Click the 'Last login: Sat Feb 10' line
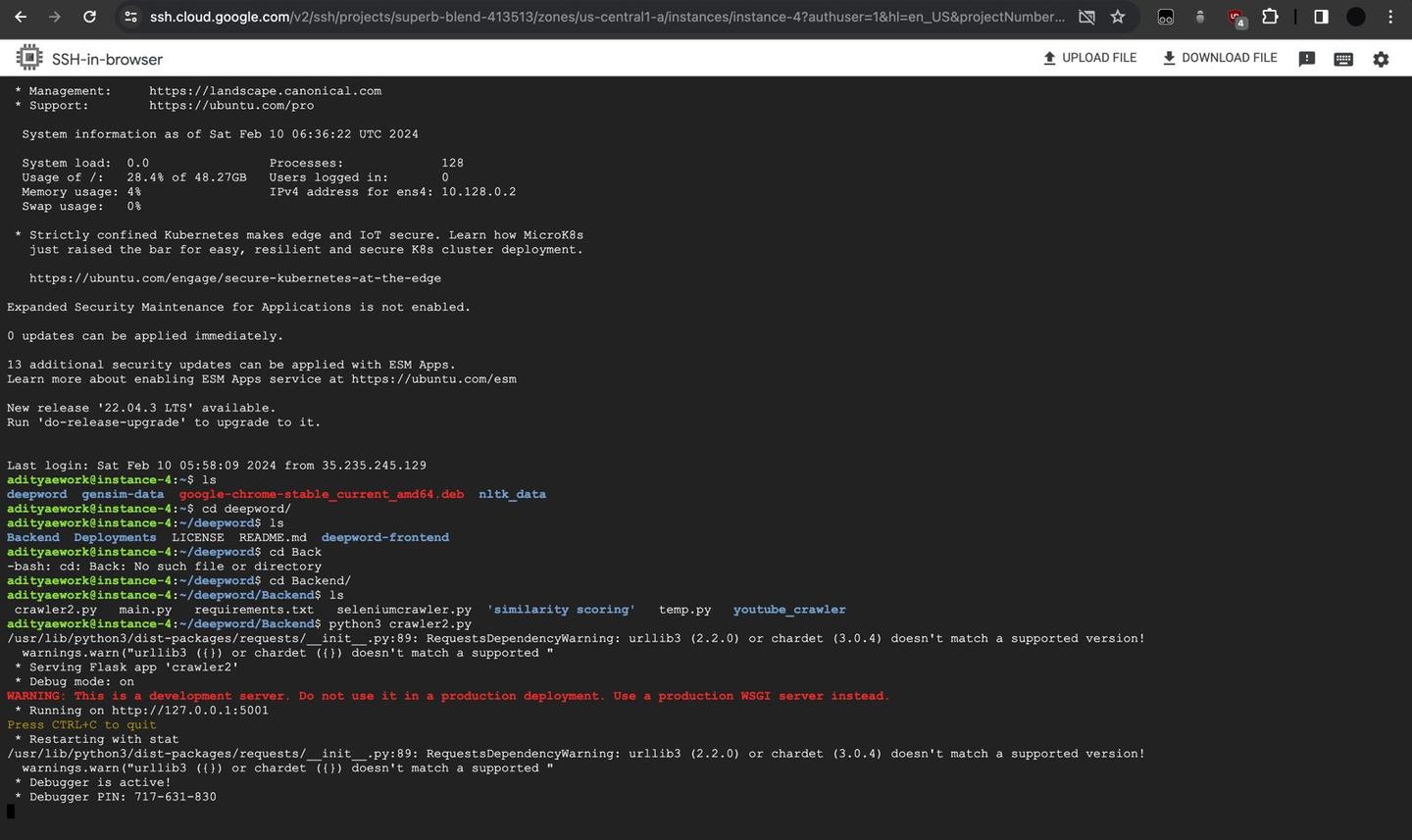This screenshot has height=840, width=1412. point(217,466)
